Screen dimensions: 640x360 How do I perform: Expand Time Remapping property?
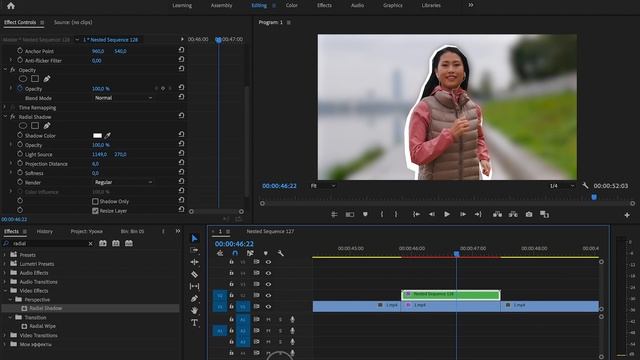click(x=5, y=107)
